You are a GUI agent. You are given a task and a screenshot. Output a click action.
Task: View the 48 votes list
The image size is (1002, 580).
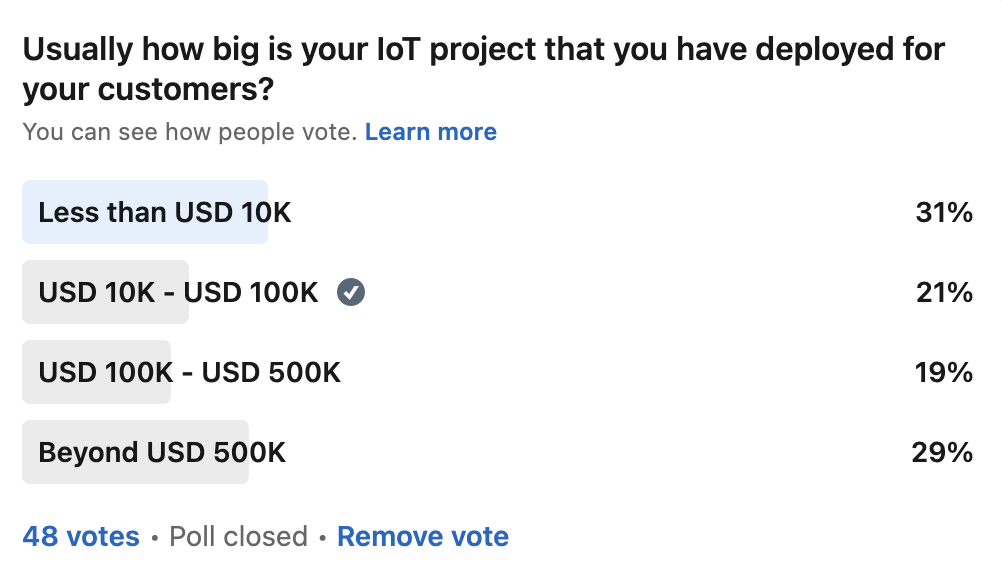coord(81,537)
